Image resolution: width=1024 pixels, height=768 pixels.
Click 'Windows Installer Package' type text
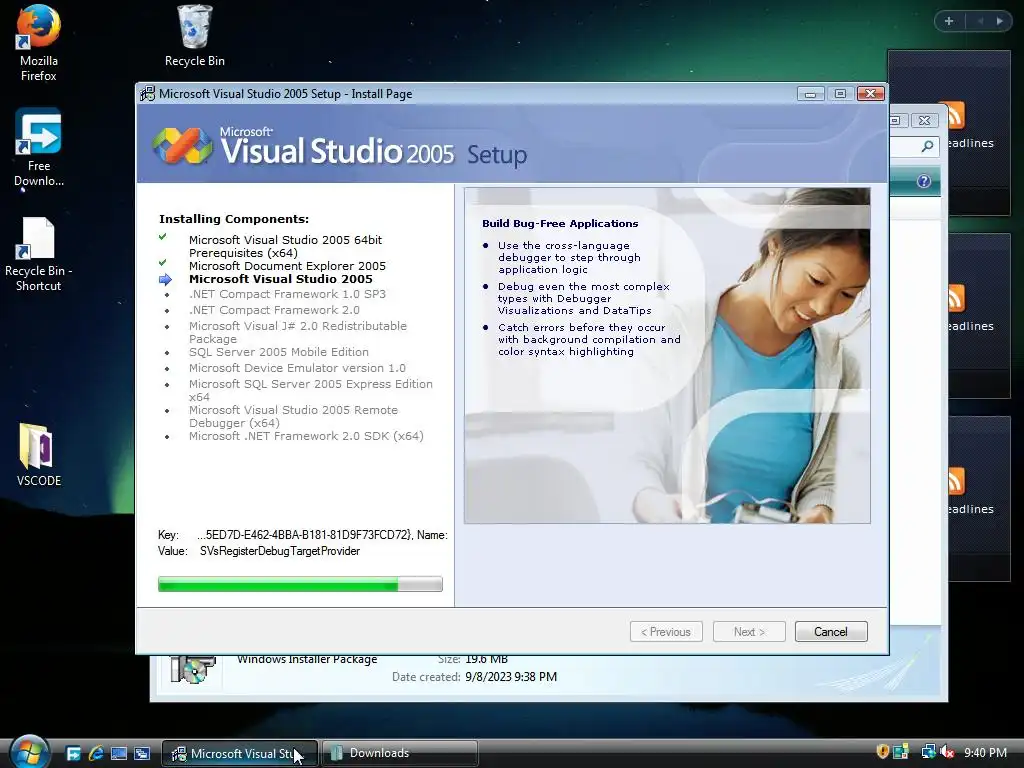pos(307,660)
